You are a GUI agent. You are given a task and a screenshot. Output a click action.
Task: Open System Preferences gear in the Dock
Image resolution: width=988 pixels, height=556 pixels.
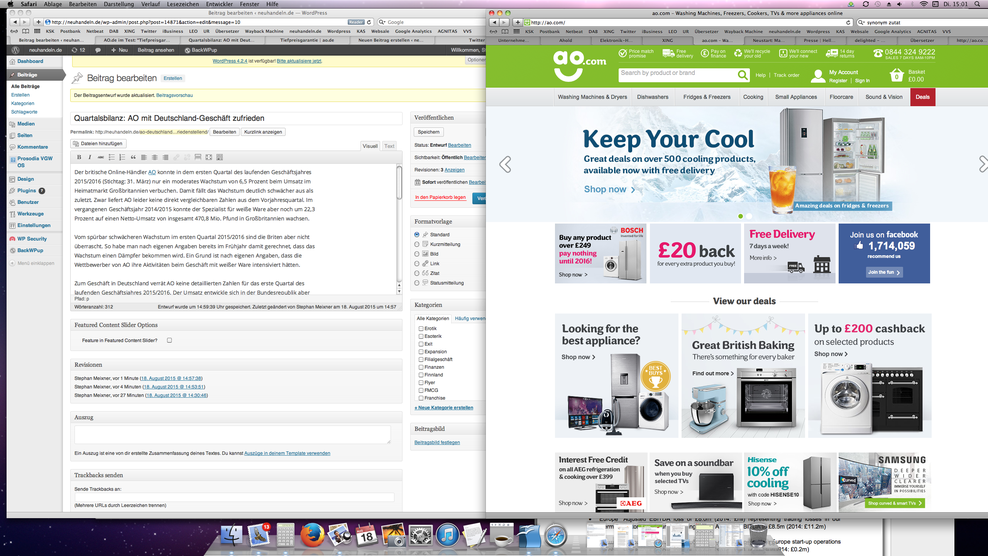[420, 535]
